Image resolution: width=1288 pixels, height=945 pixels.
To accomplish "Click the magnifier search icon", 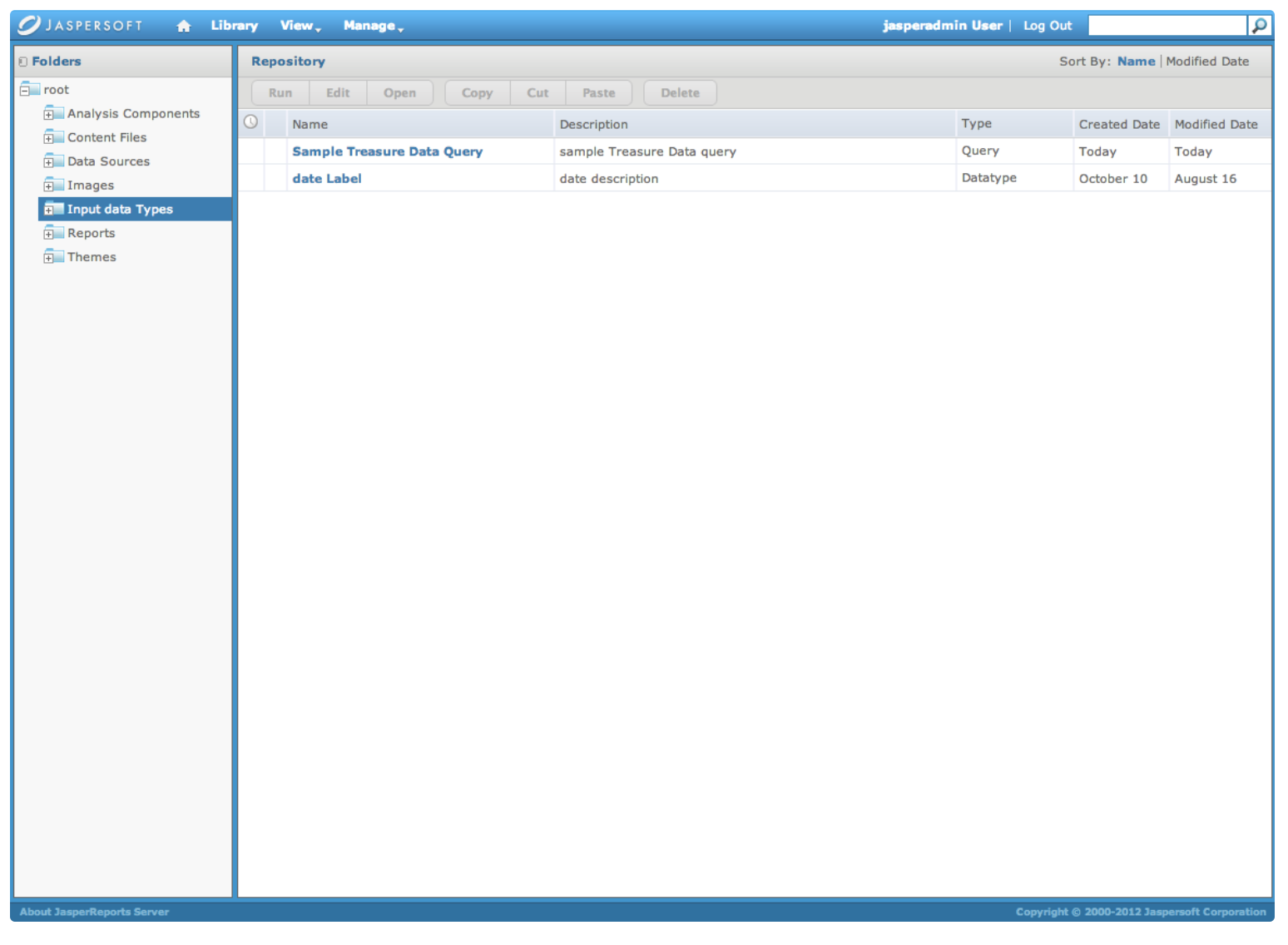I will [x=1260, y=26].
